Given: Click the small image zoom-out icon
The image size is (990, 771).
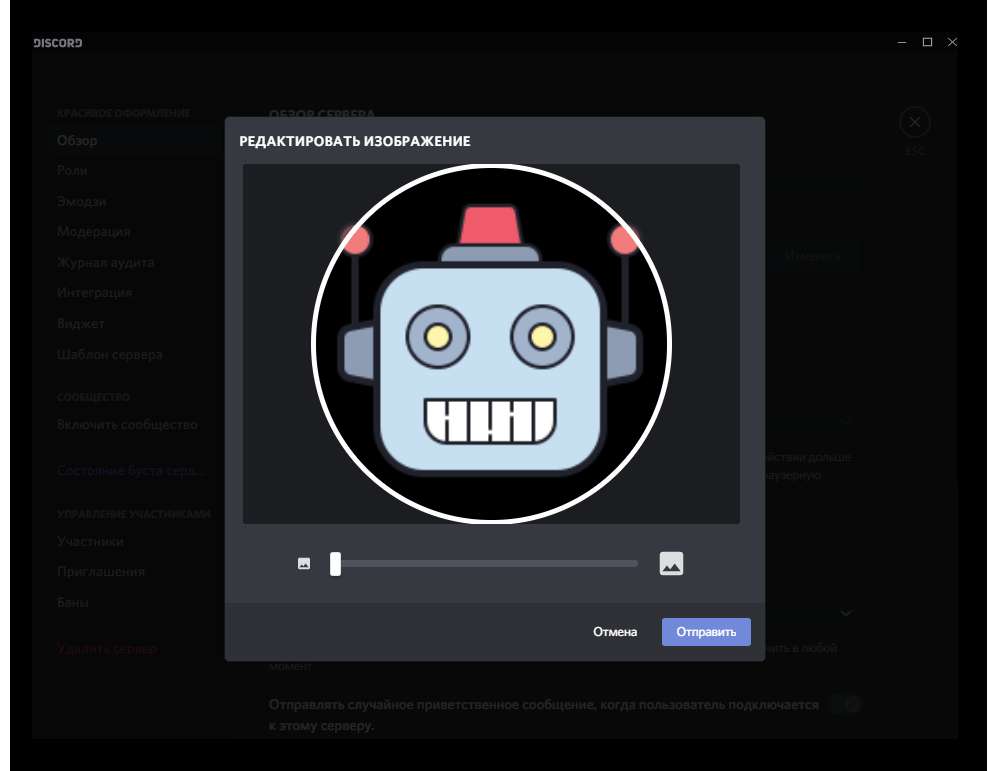Looking at the screenshot, I should (304, 564).
